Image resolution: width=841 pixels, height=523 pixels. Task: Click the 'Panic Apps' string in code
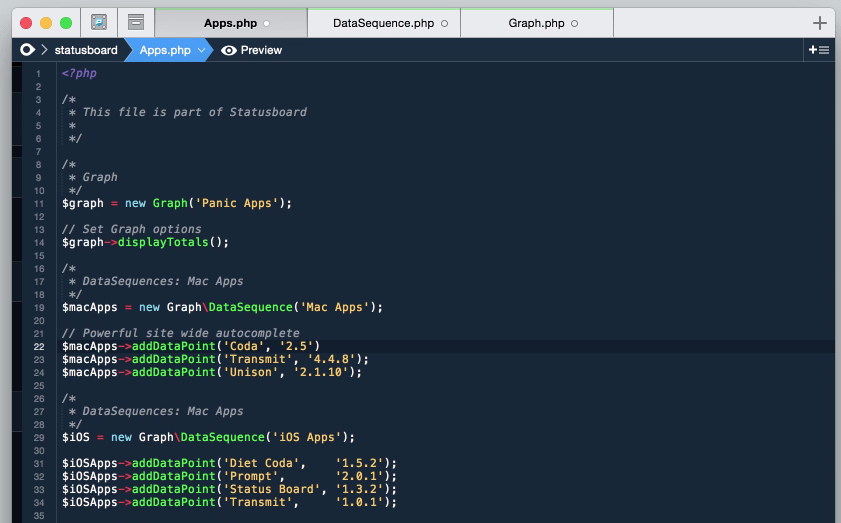coord(240,203)
